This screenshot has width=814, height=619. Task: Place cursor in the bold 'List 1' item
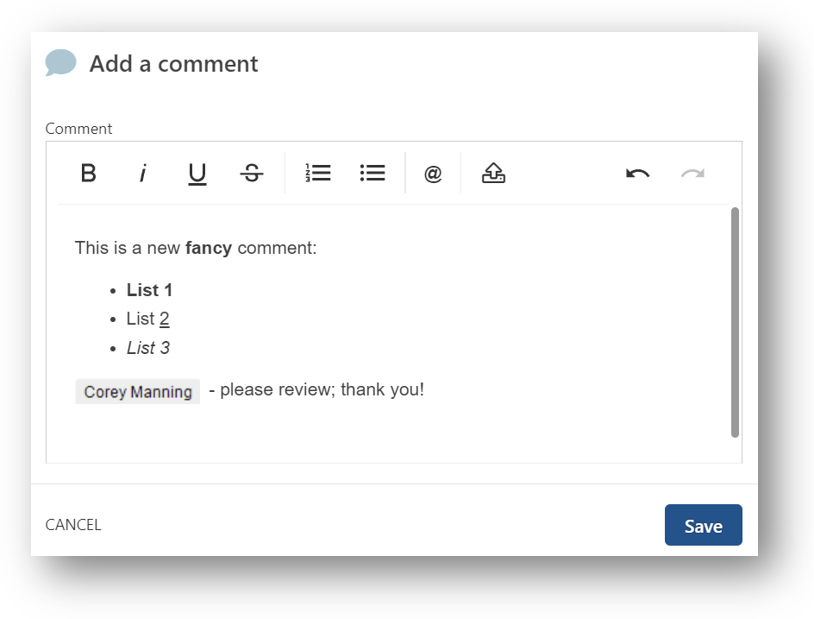[149, 290]
